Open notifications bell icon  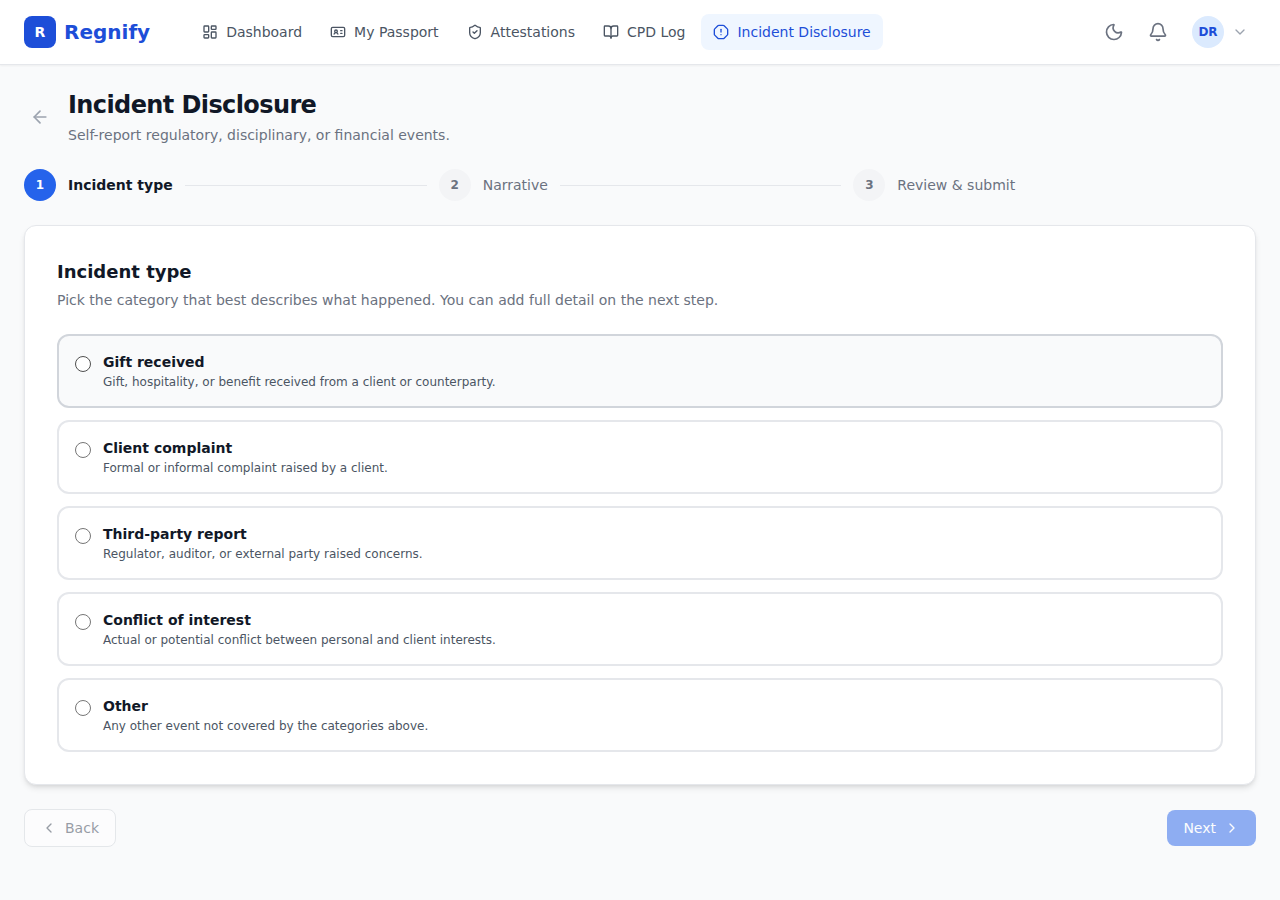[x=1158, y=32]
